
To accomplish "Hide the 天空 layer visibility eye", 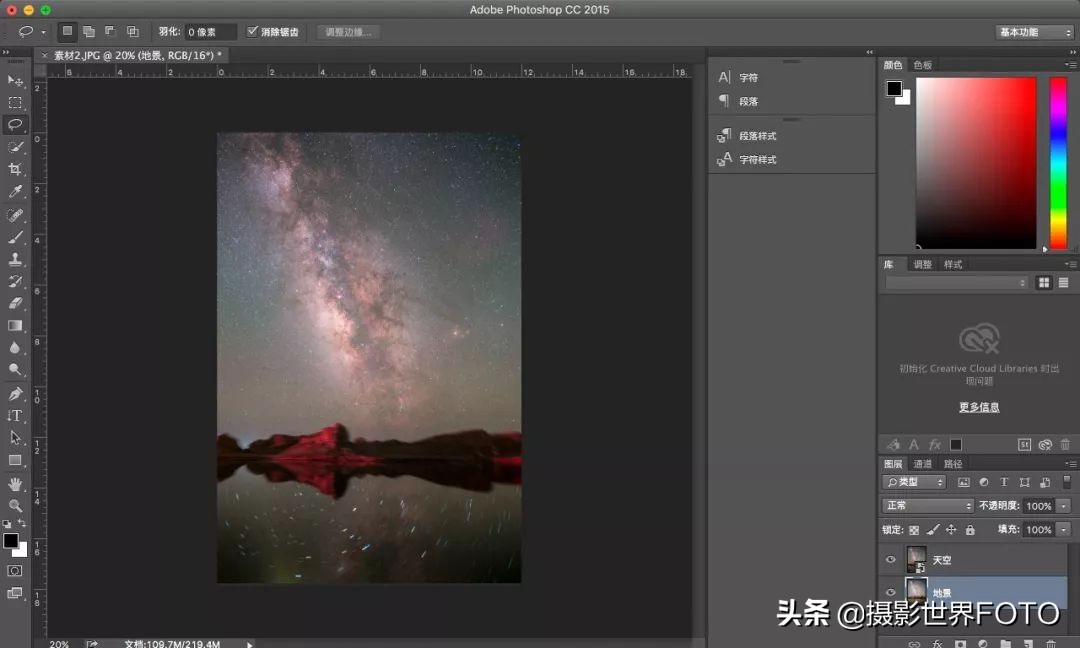I will [x=892, y=559].
